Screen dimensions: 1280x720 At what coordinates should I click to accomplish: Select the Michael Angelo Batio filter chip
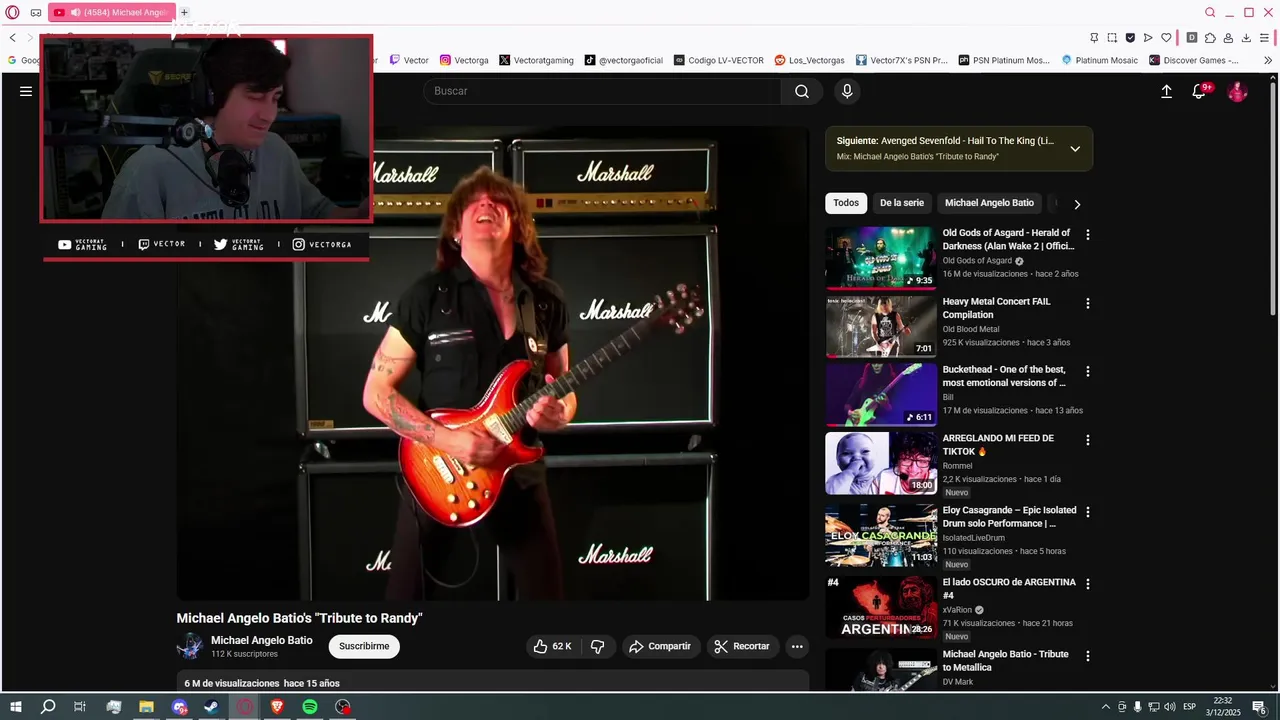989,203
